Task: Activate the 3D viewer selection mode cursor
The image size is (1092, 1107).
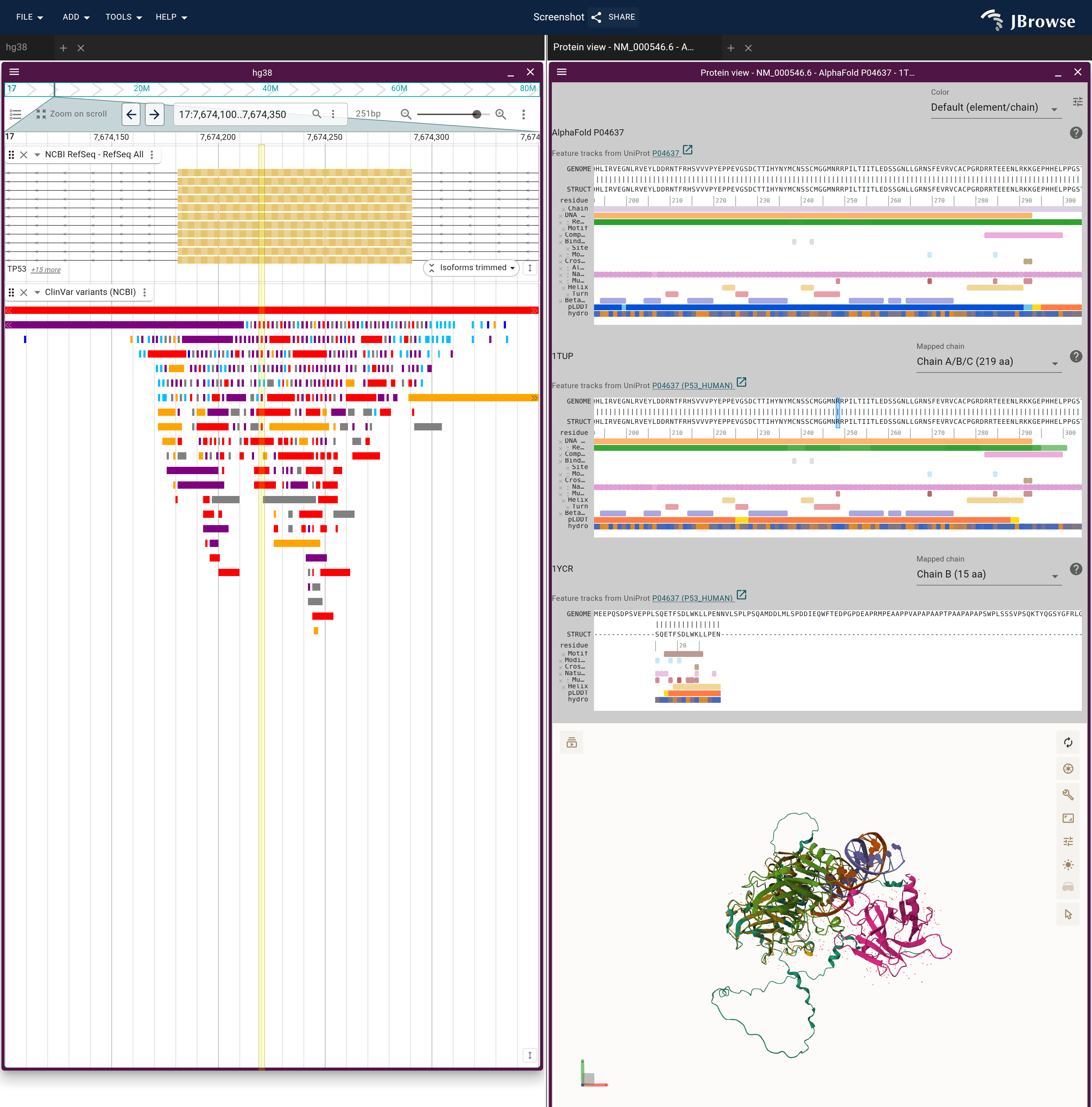Action: pyautogui.click(x=1068, y=914)
